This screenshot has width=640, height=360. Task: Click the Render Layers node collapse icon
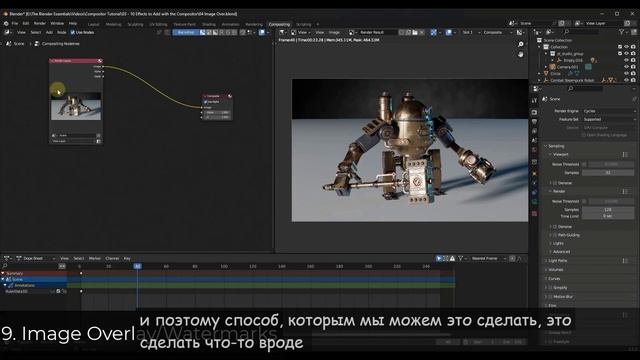coord(52,61)
